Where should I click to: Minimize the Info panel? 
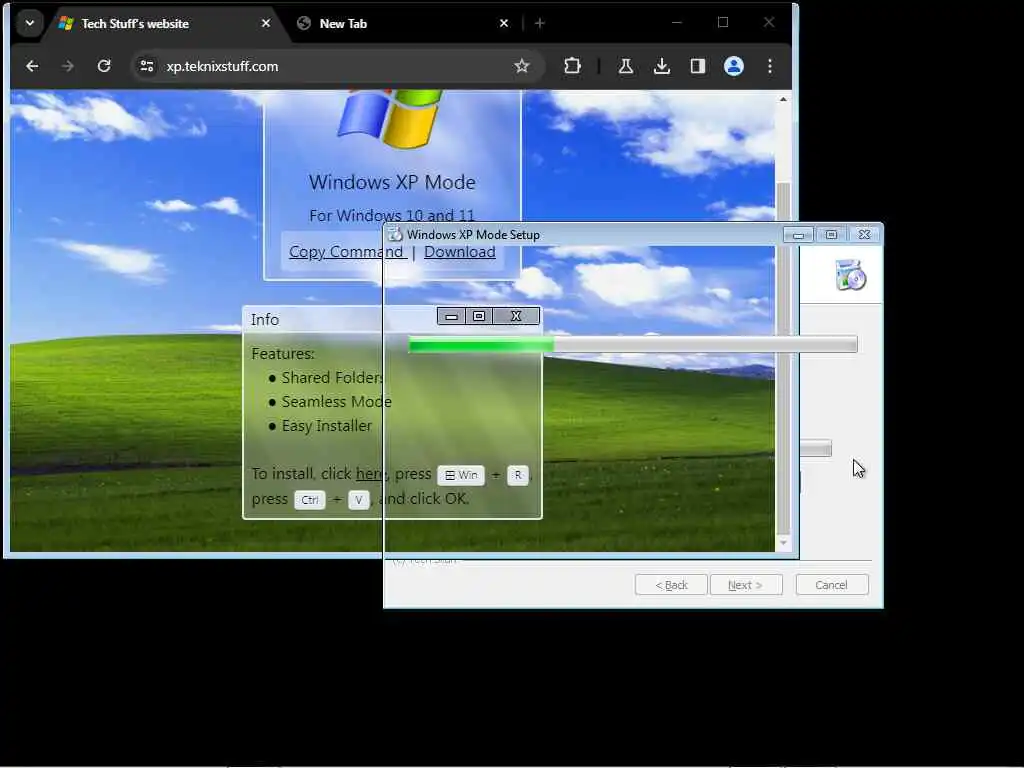point(451,317)
